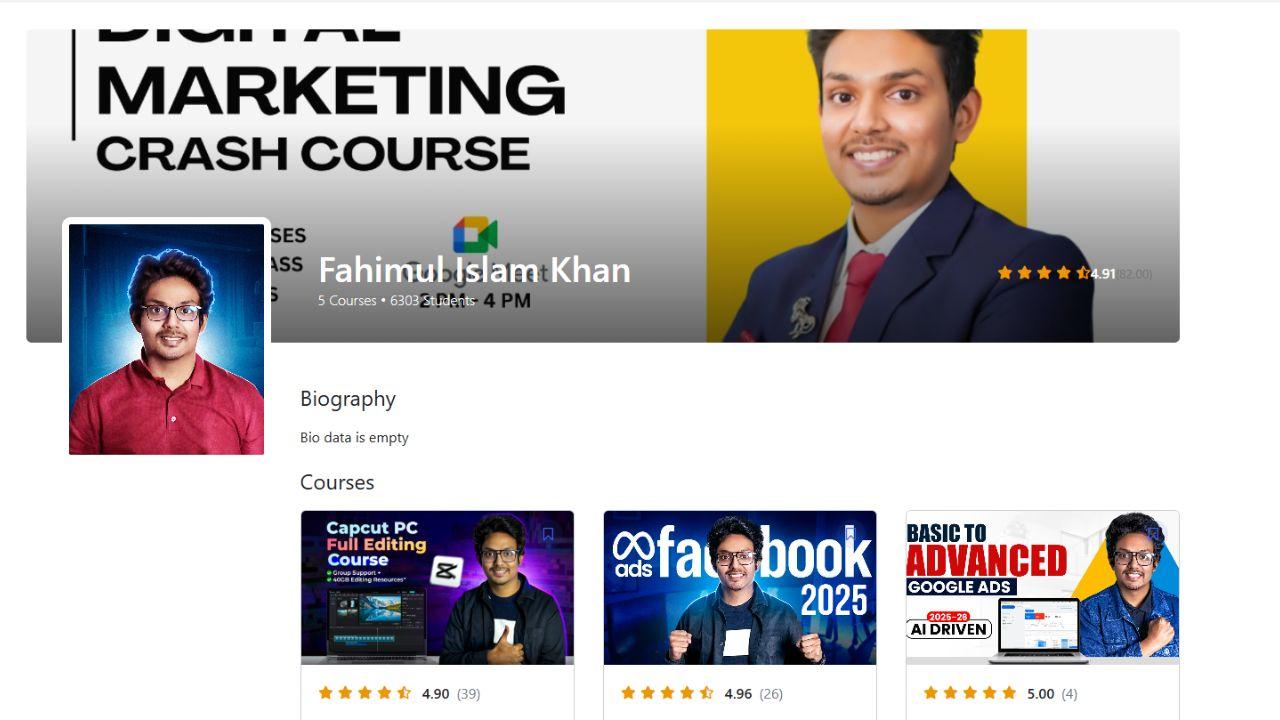Click the Google Ads five-star rating
The height and width of the screenshot is (720, 1280).
[x=970, y=693]
